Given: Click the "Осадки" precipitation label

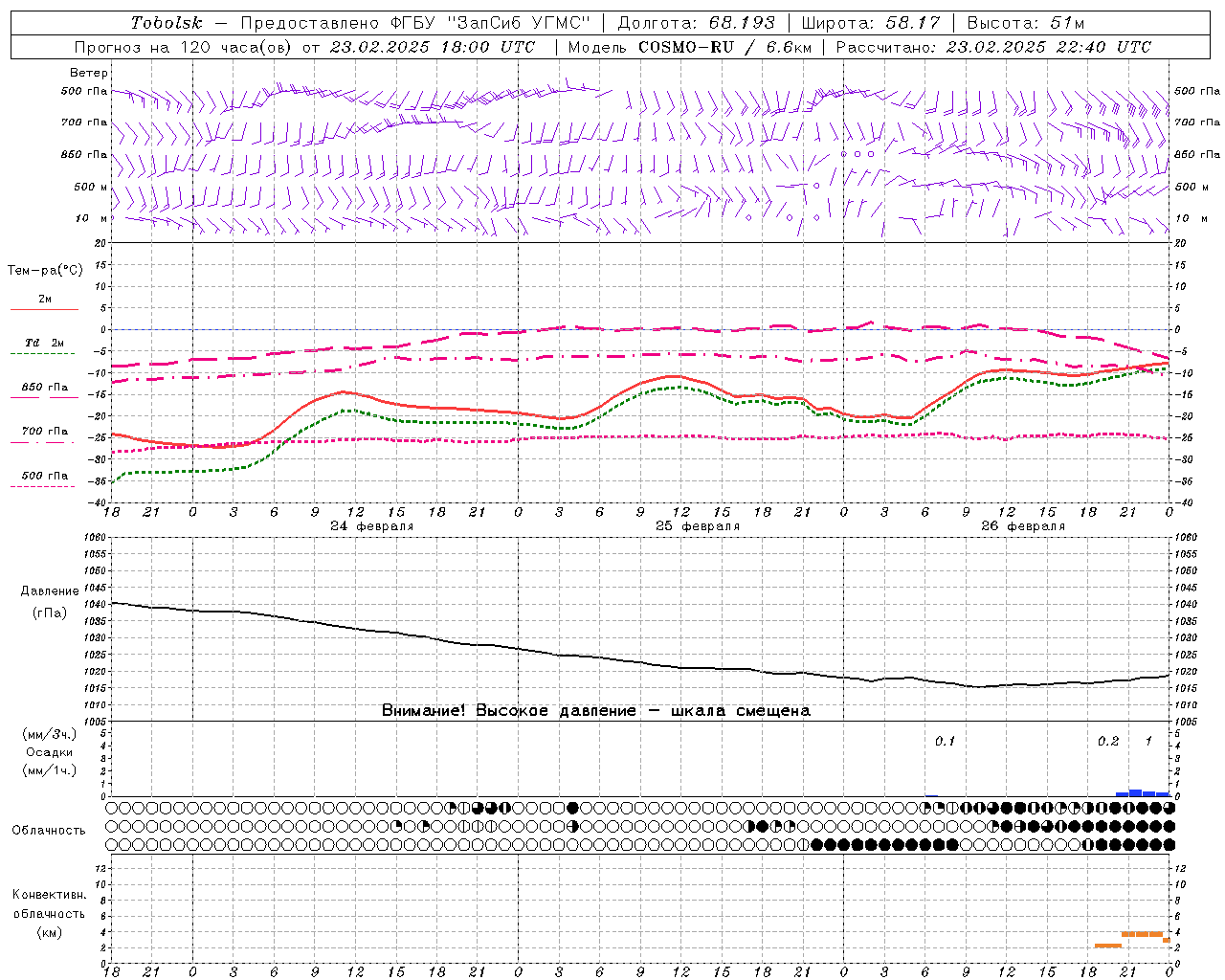Looking at the screenshot, I should [x=50, y=752].
